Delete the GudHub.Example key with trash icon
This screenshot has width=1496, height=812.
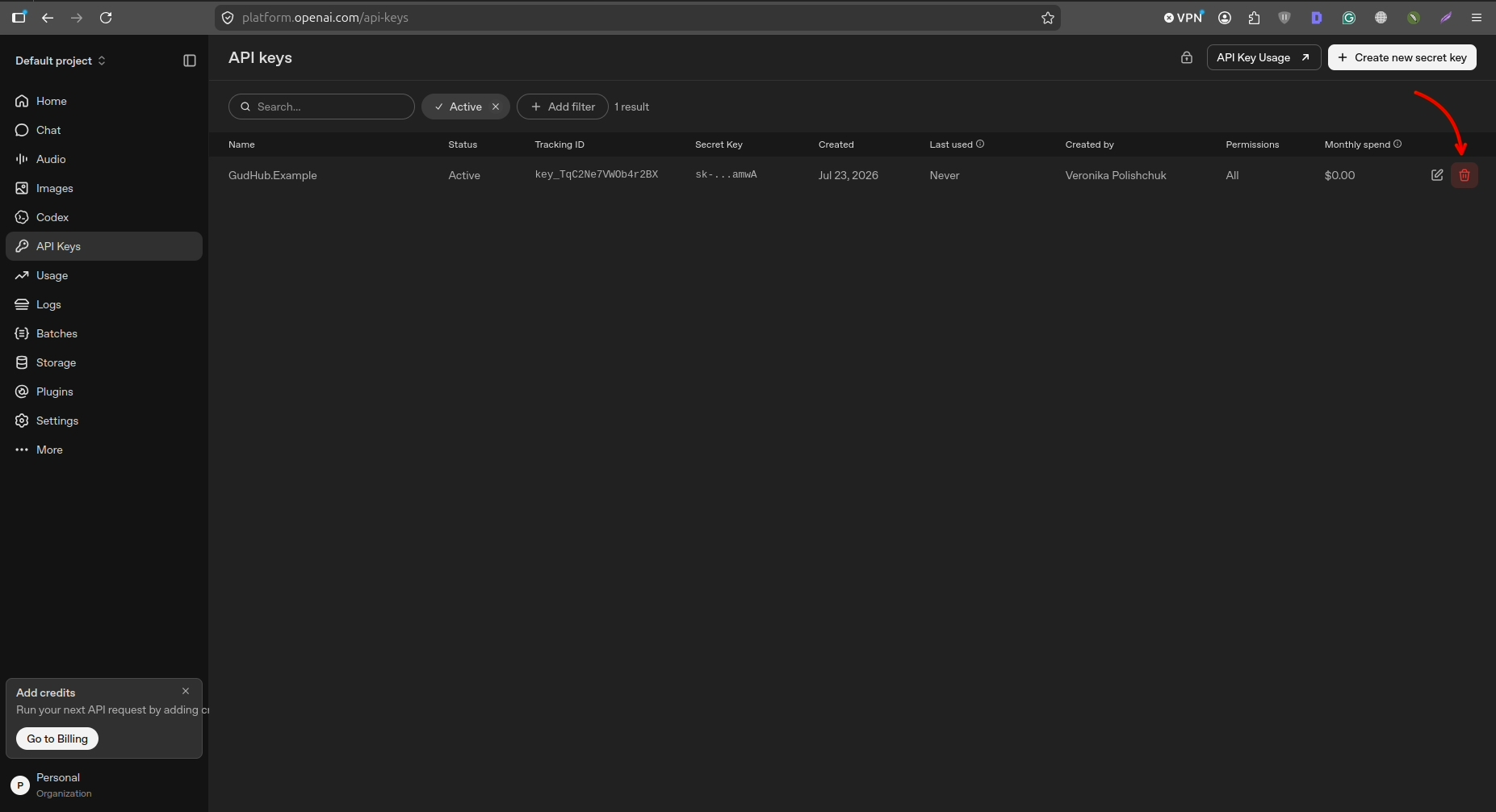[x=1465, y=175]
